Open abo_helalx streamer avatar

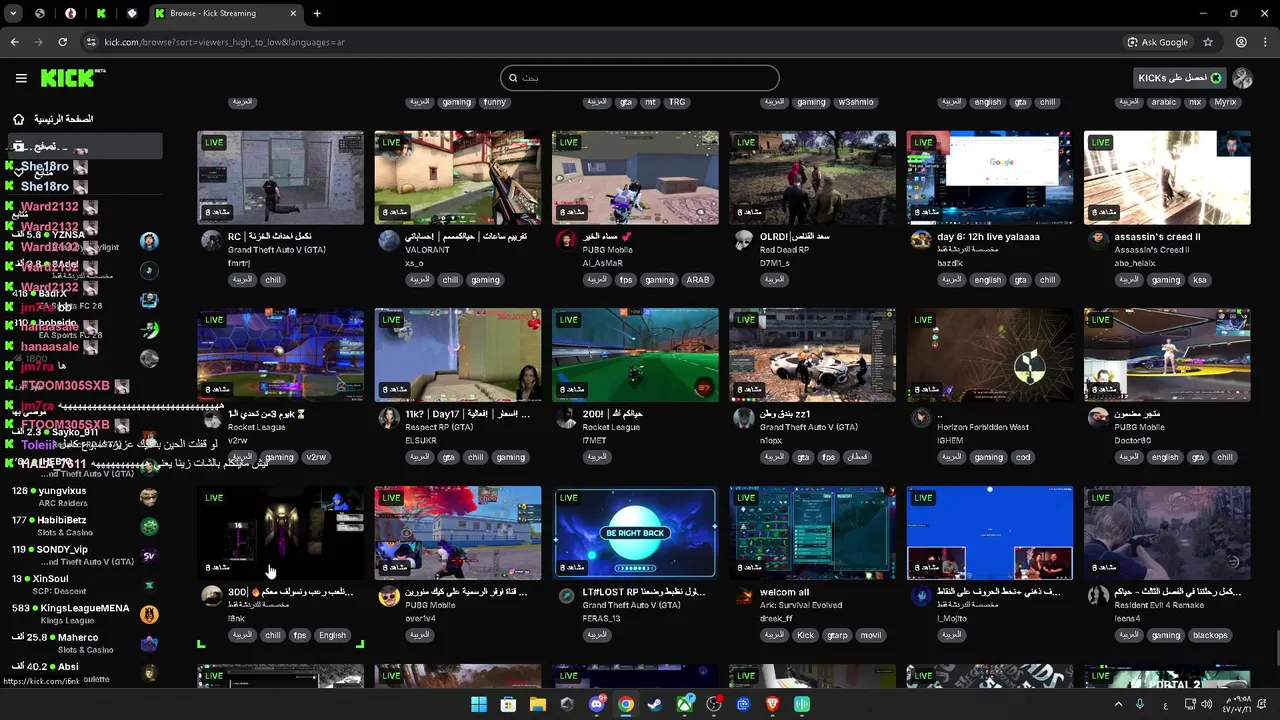[x=1098, y=240]
